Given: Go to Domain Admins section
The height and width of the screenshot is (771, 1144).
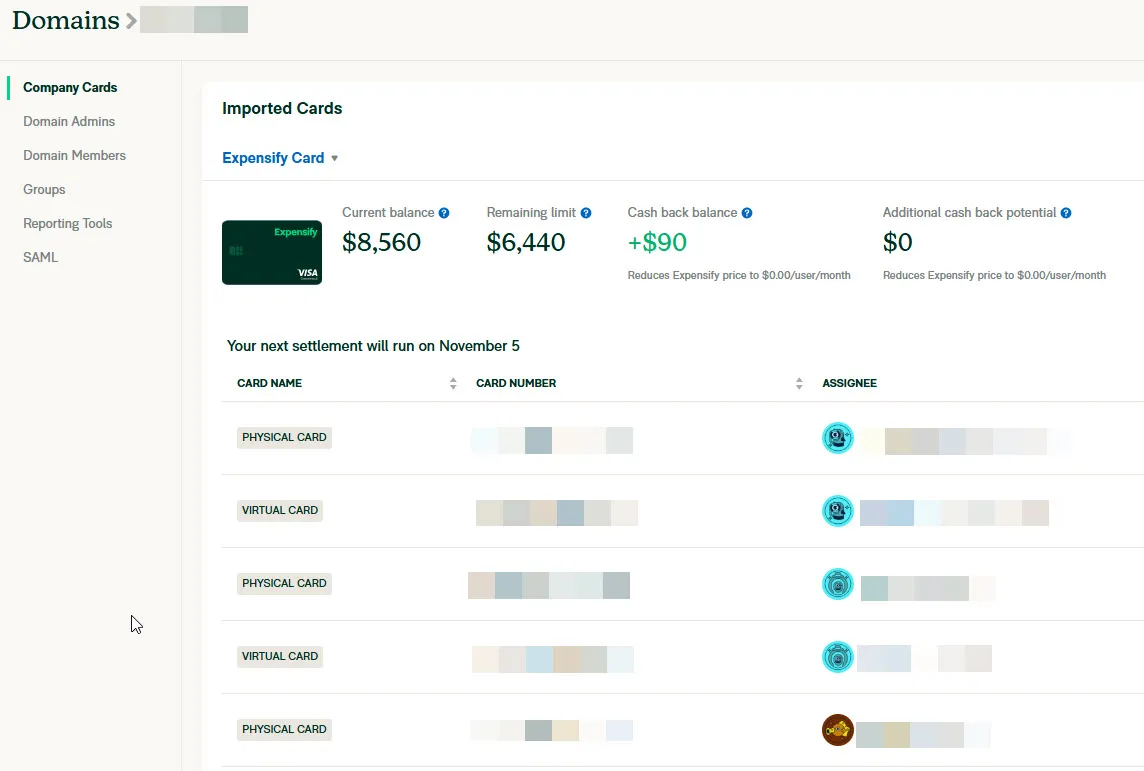Looking at the screenshot, I should (69, 122).
